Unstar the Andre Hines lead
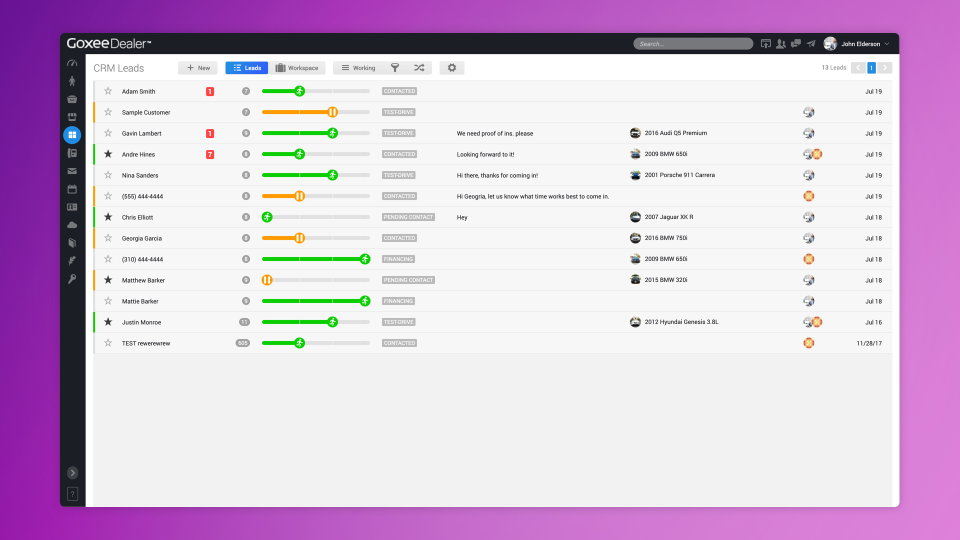The height and width of the screenshot is (540, 960). [x=108, y=154]
